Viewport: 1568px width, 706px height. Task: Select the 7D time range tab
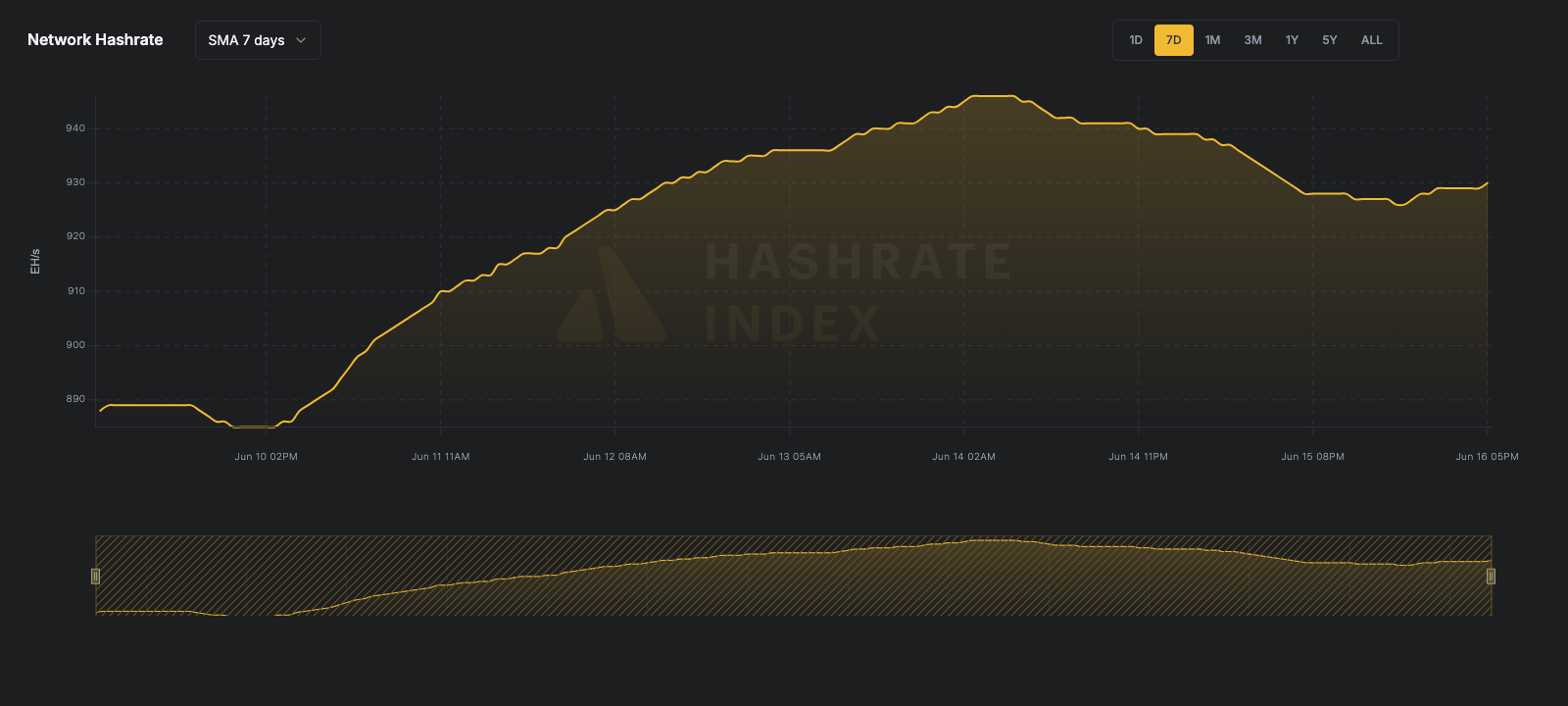tap(1174, 40)
